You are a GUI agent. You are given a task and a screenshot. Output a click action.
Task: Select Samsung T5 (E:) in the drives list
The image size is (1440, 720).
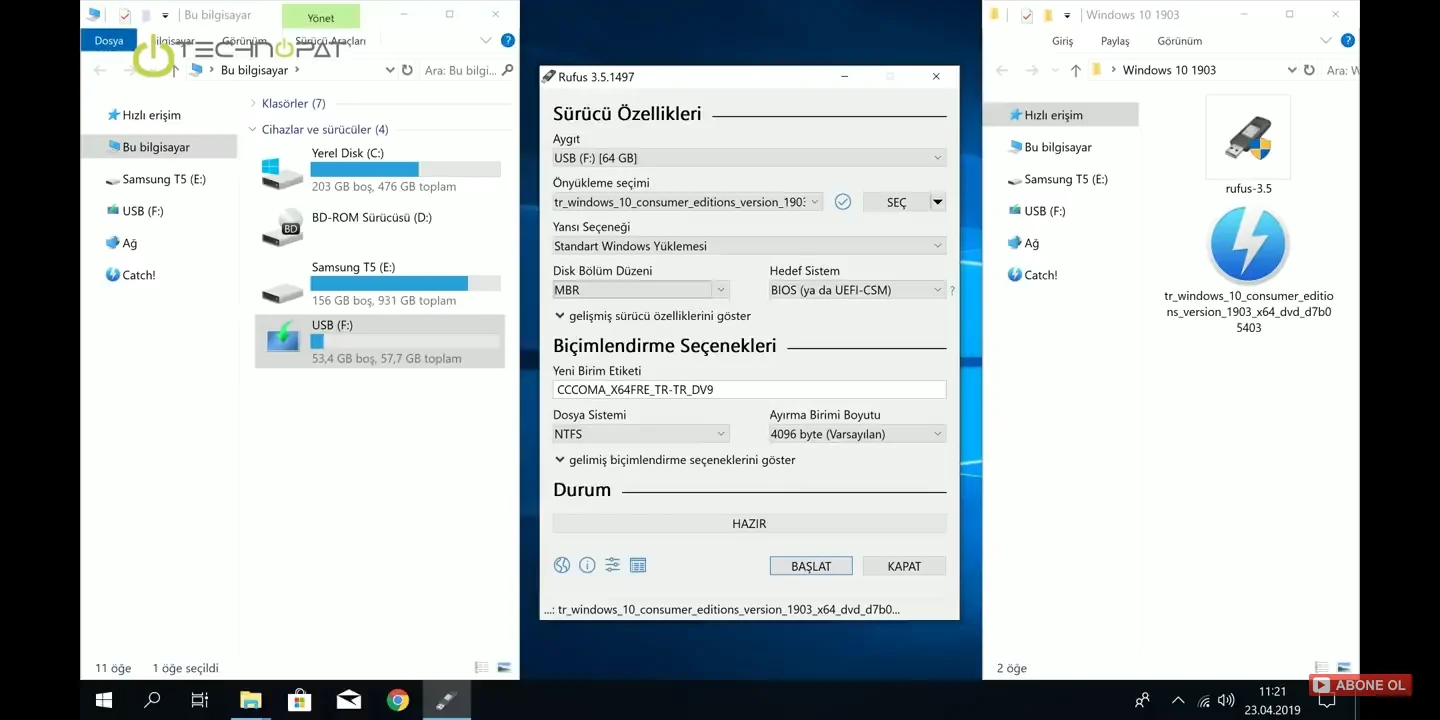coord(380,284)
